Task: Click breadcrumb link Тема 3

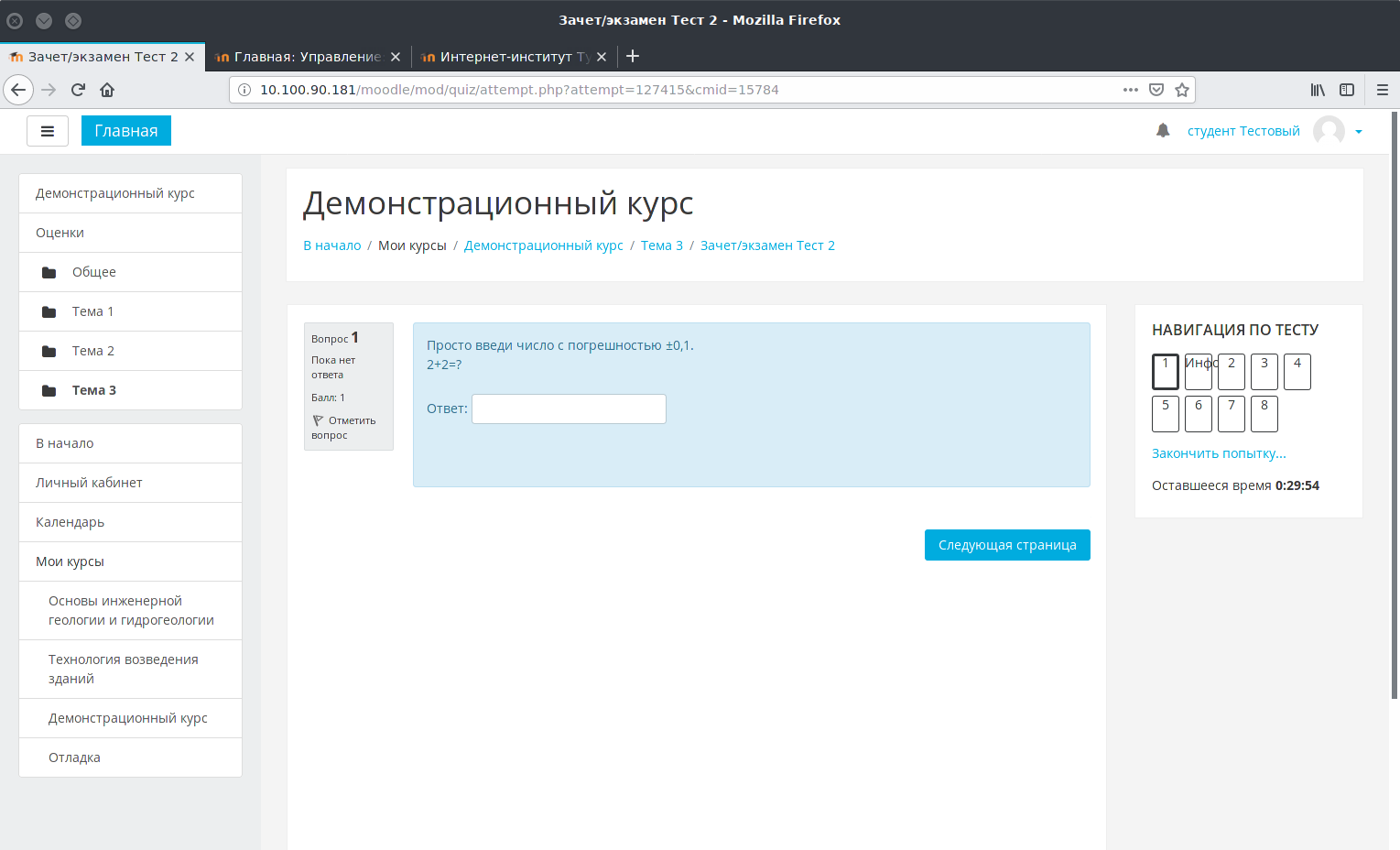Action: [x=662, y=245]
